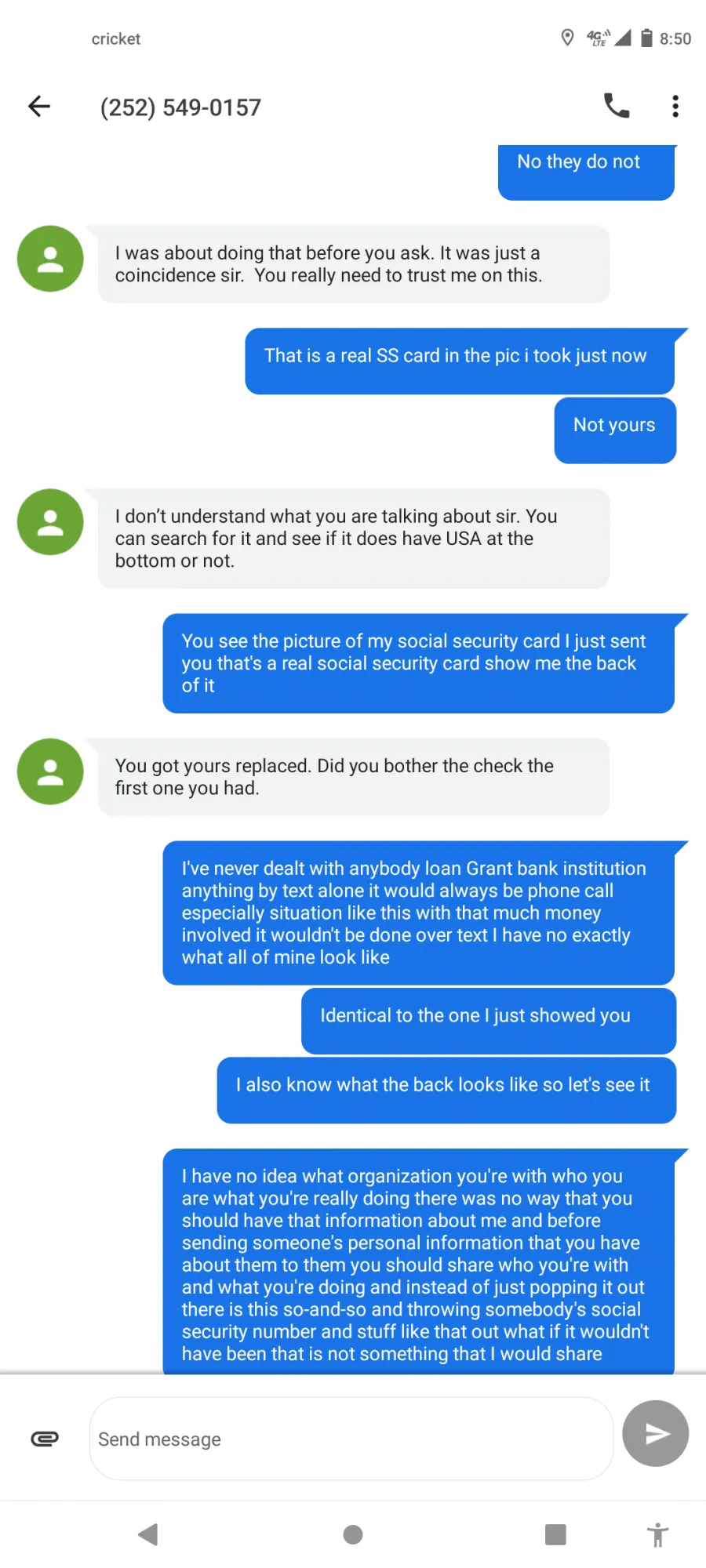
Task: Tap avatar next to 'I don't understand' message
Action: point(50,522)
